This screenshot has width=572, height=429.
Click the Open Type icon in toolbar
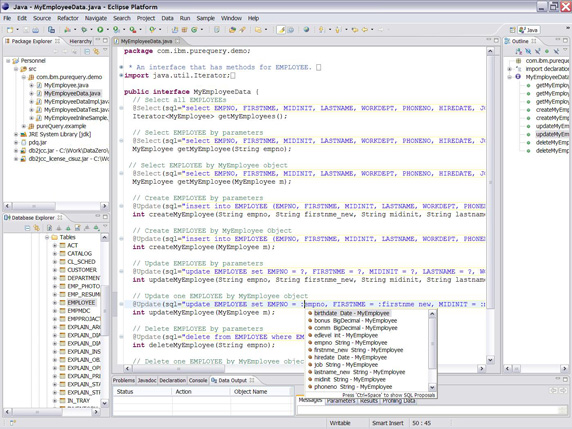tap(232, 30)
